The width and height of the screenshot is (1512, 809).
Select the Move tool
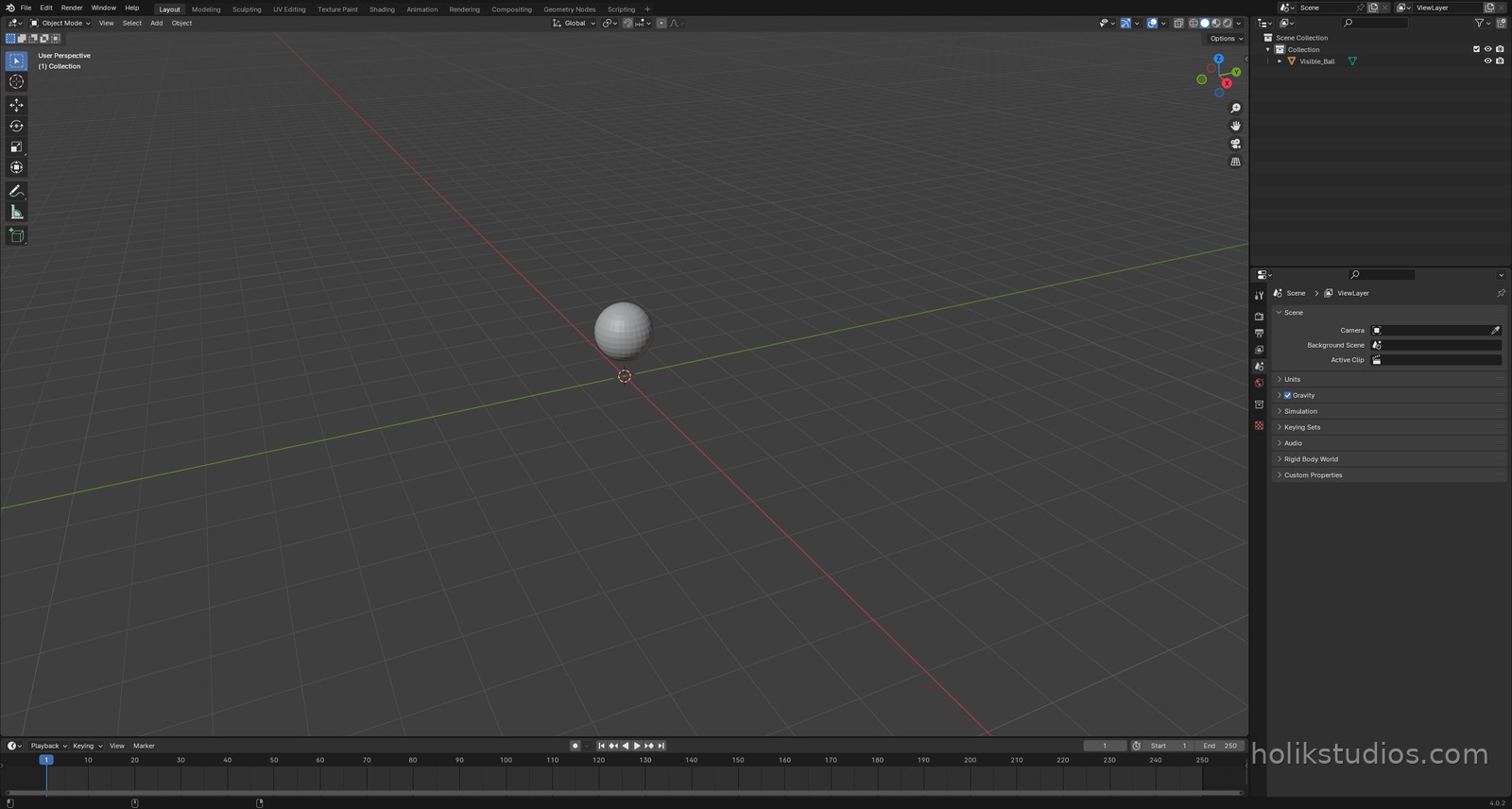click(x=16, y=105)
